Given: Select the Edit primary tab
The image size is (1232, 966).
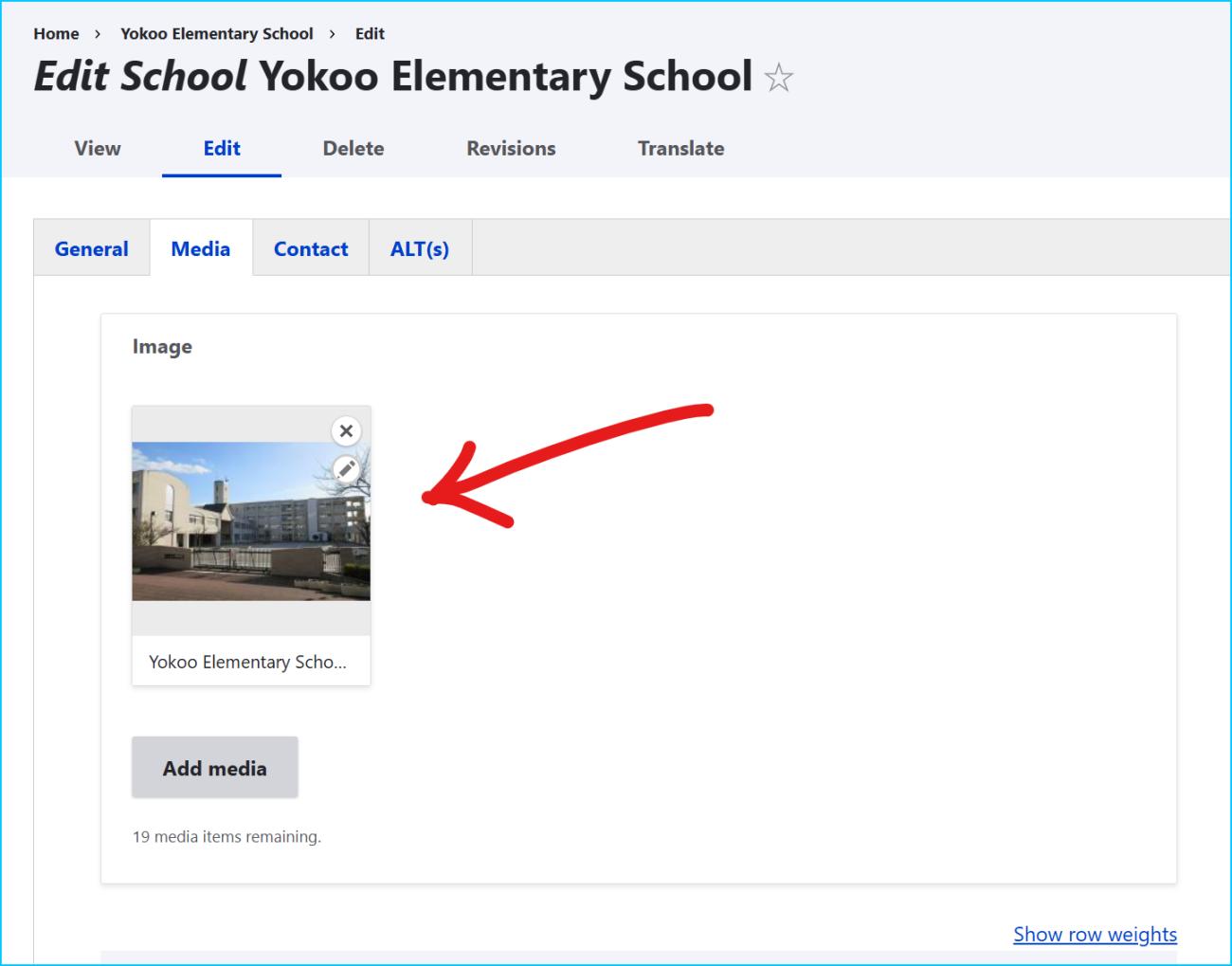Looking at the screenshot, I should click(222, 149).
